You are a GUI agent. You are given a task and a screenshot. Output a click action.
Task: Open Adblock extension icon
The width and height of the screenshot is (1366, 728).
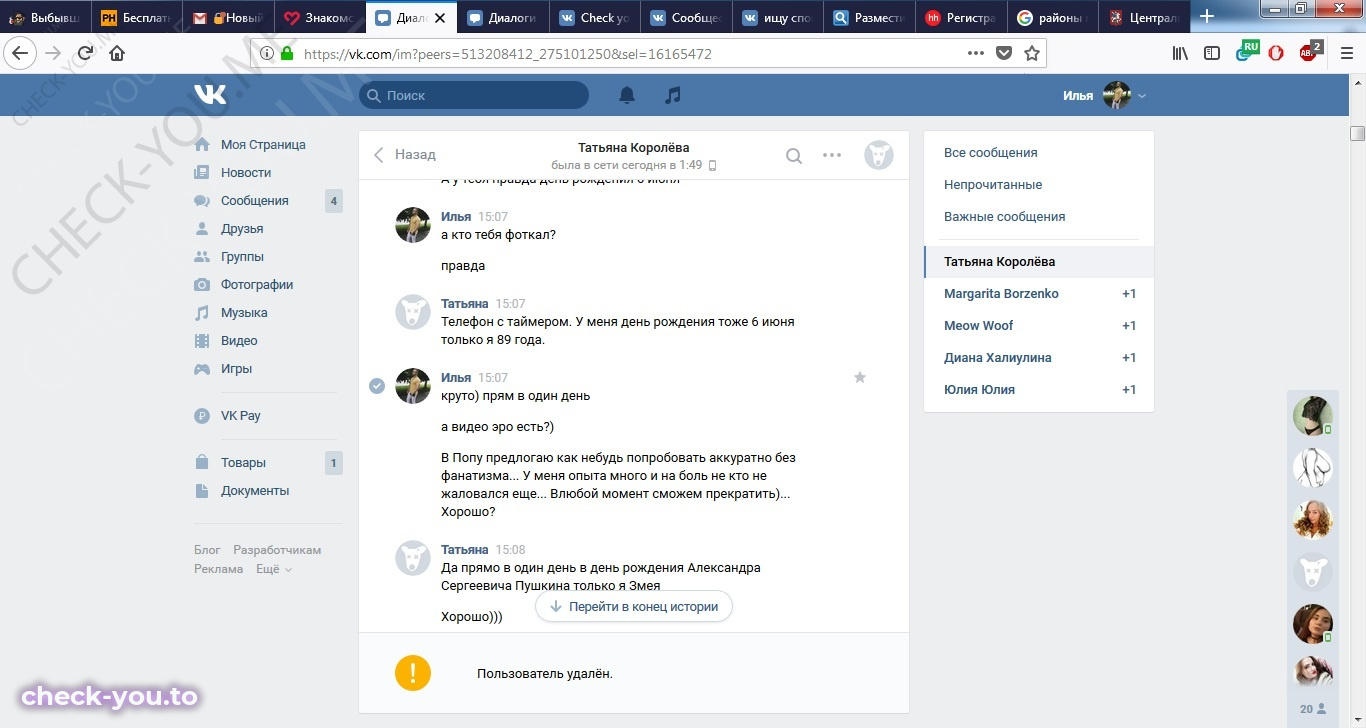click(x=1309, y=52)
